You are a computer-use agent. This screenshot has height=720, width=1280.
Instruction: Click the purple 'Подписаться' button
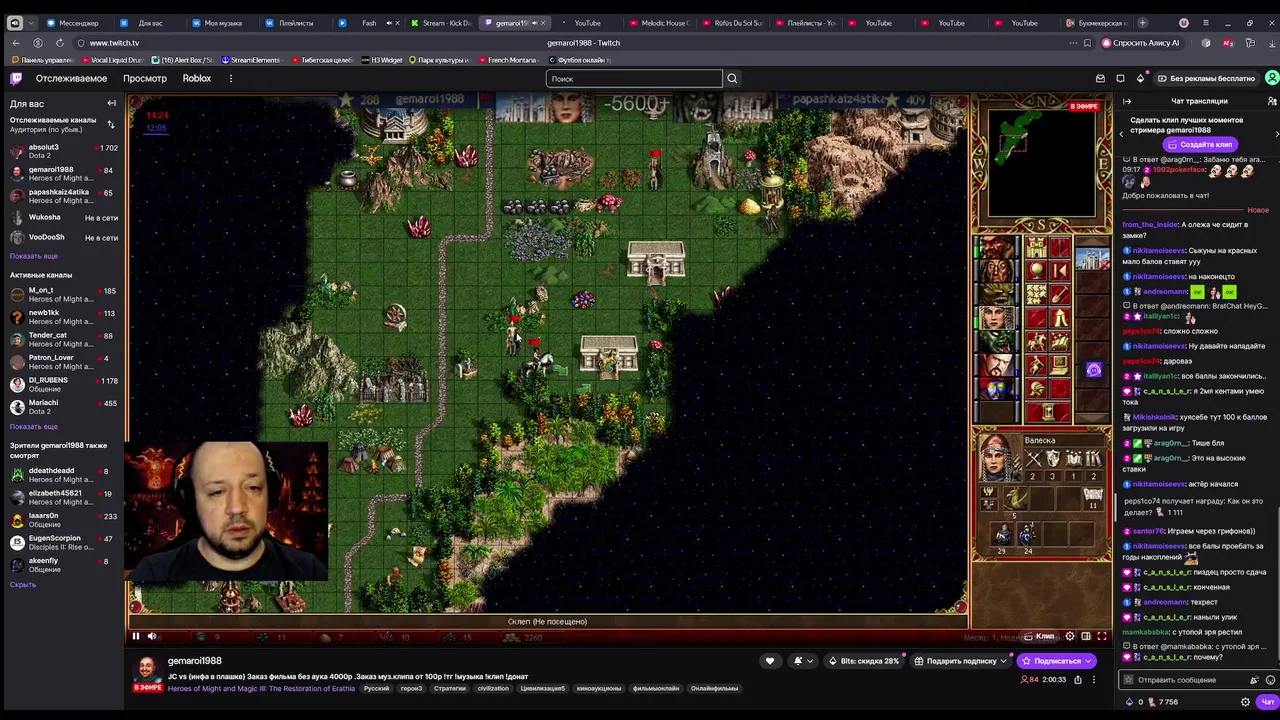coord(1055,660)
